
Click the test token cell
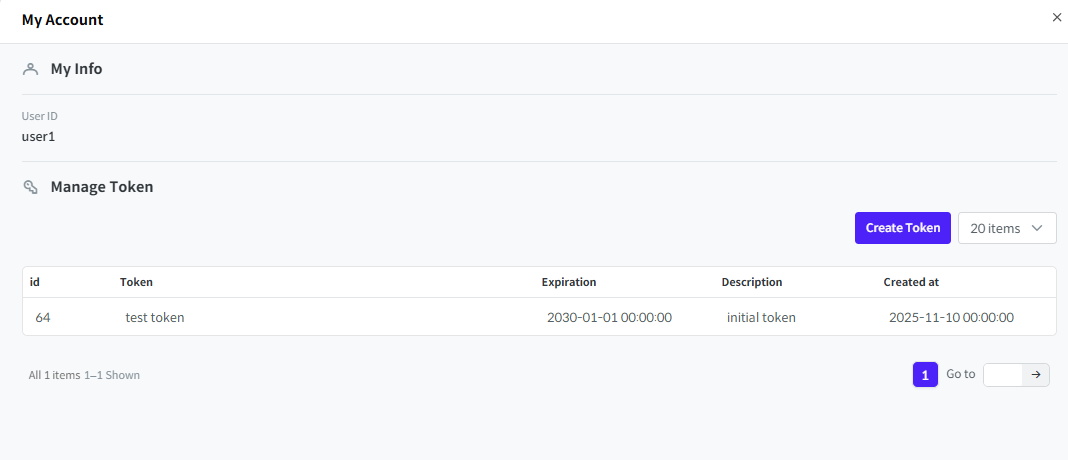tap(155, 317)
